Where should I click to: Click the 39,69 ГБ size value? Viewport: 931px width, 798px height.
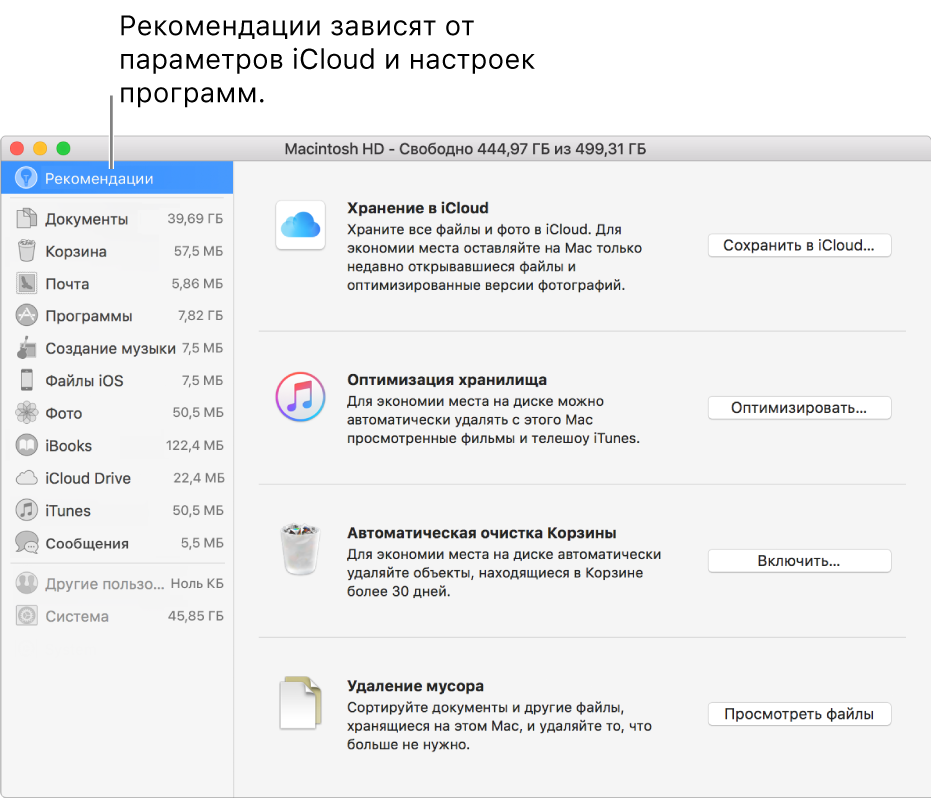[195, 218]
